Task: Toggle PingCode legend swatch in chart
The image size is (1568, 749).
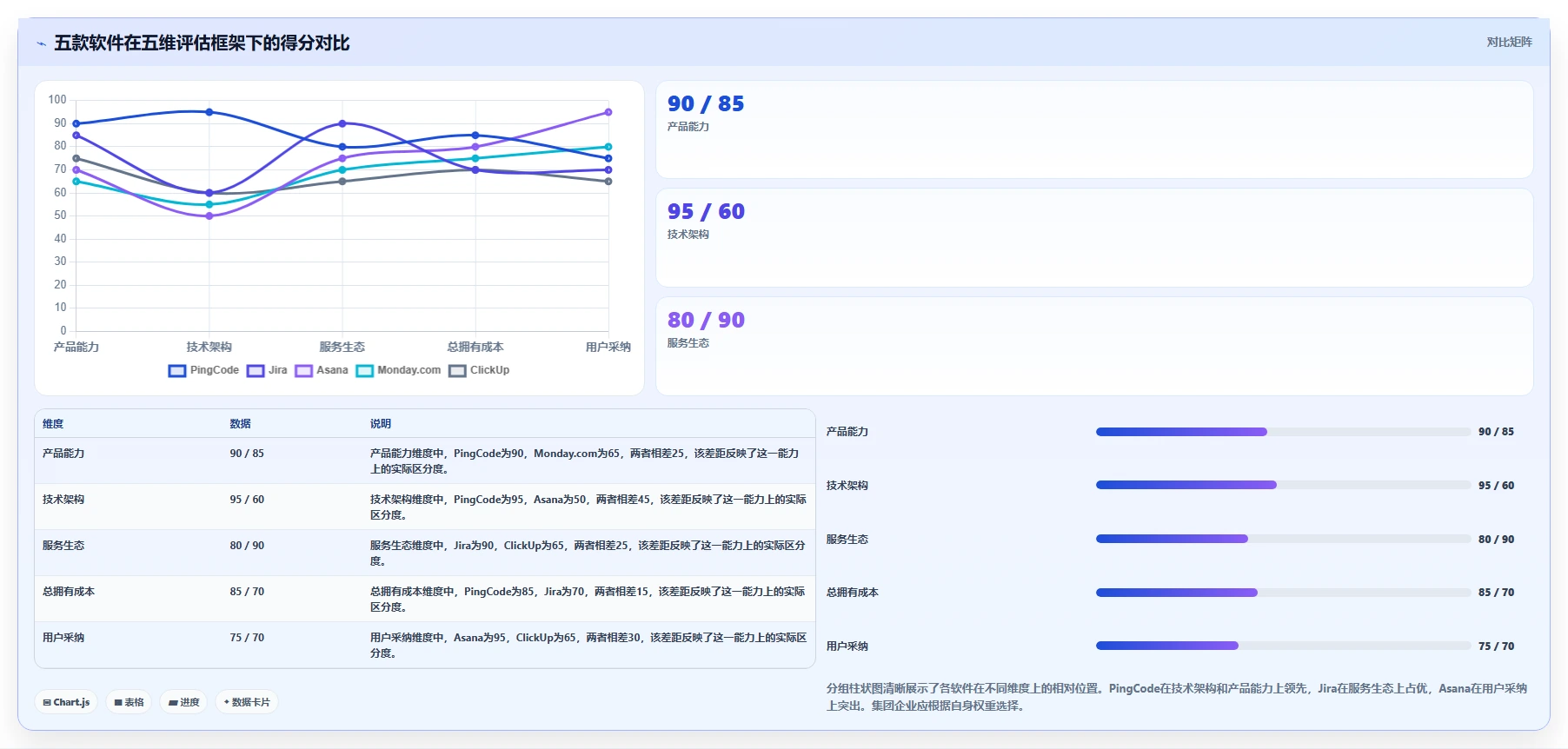Action: coord(177,371)
